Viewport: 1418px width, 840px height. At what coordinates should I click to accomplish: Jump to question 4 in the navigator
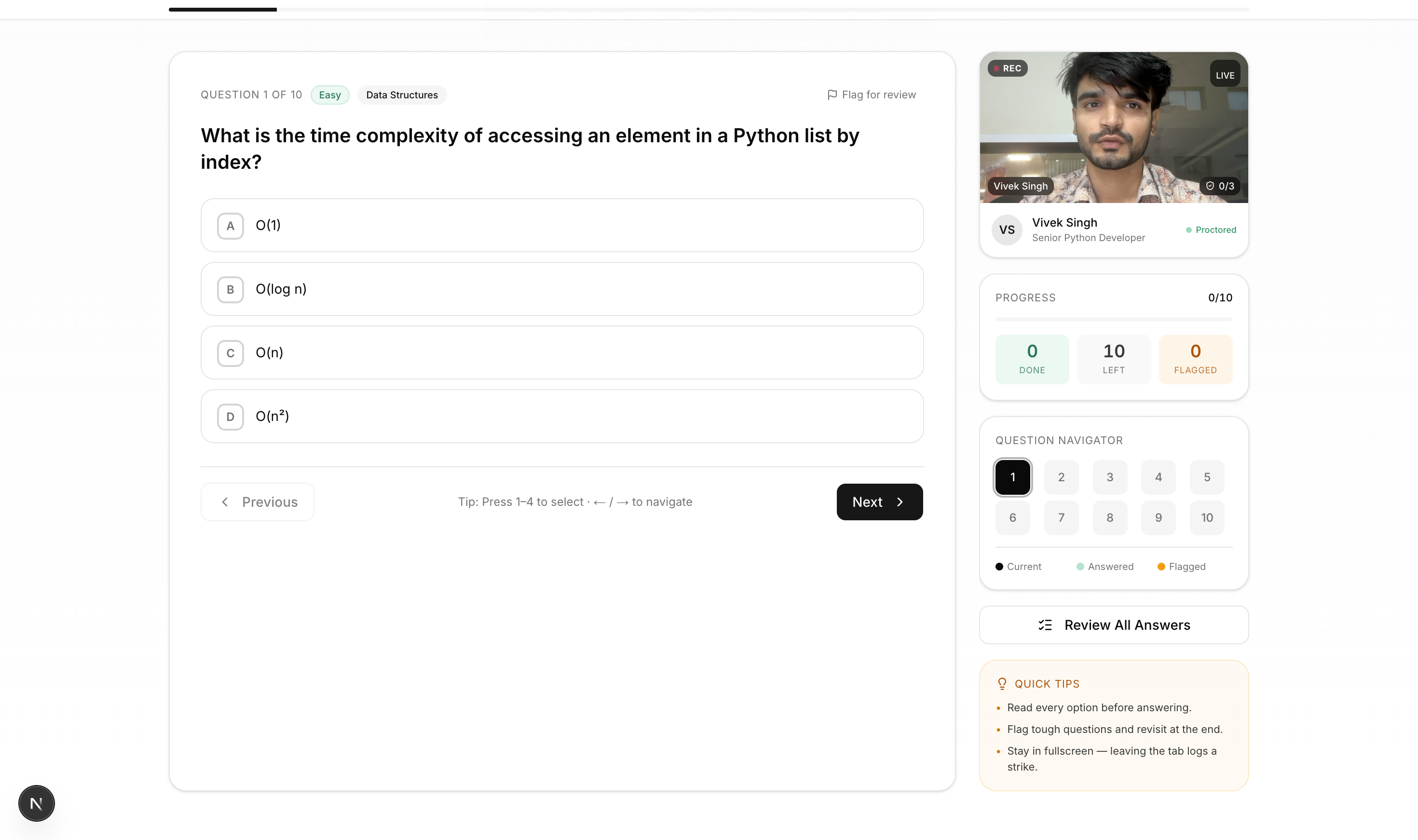[1158, 477]
